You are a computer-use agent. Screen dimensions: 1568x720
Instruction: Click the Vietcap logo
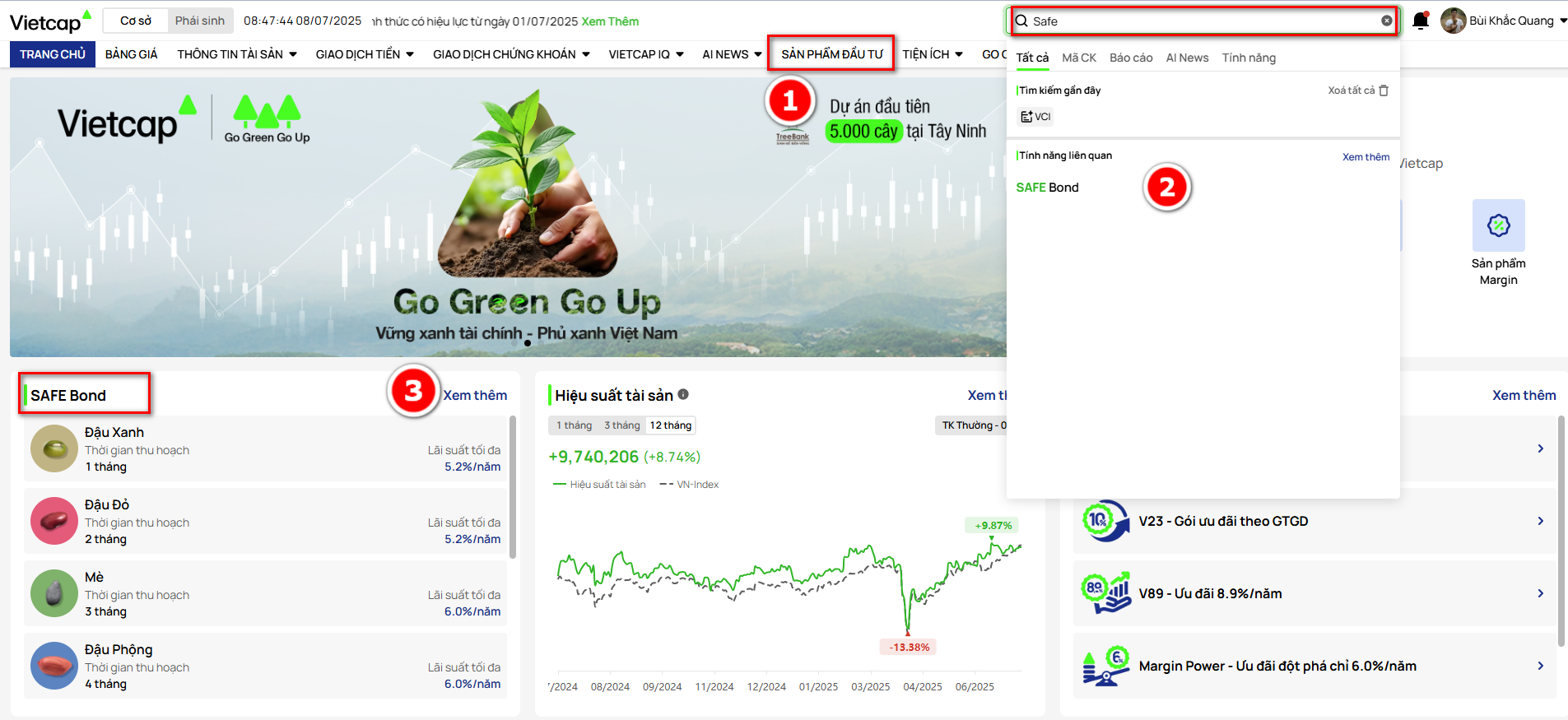coord(50,21)
